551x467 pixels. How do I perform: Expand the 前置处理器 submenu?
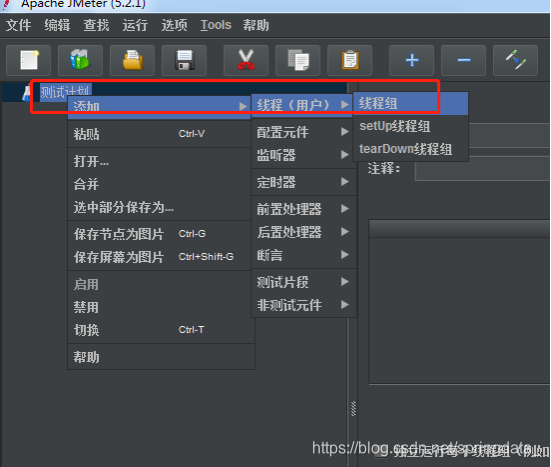tap(304, 209)
